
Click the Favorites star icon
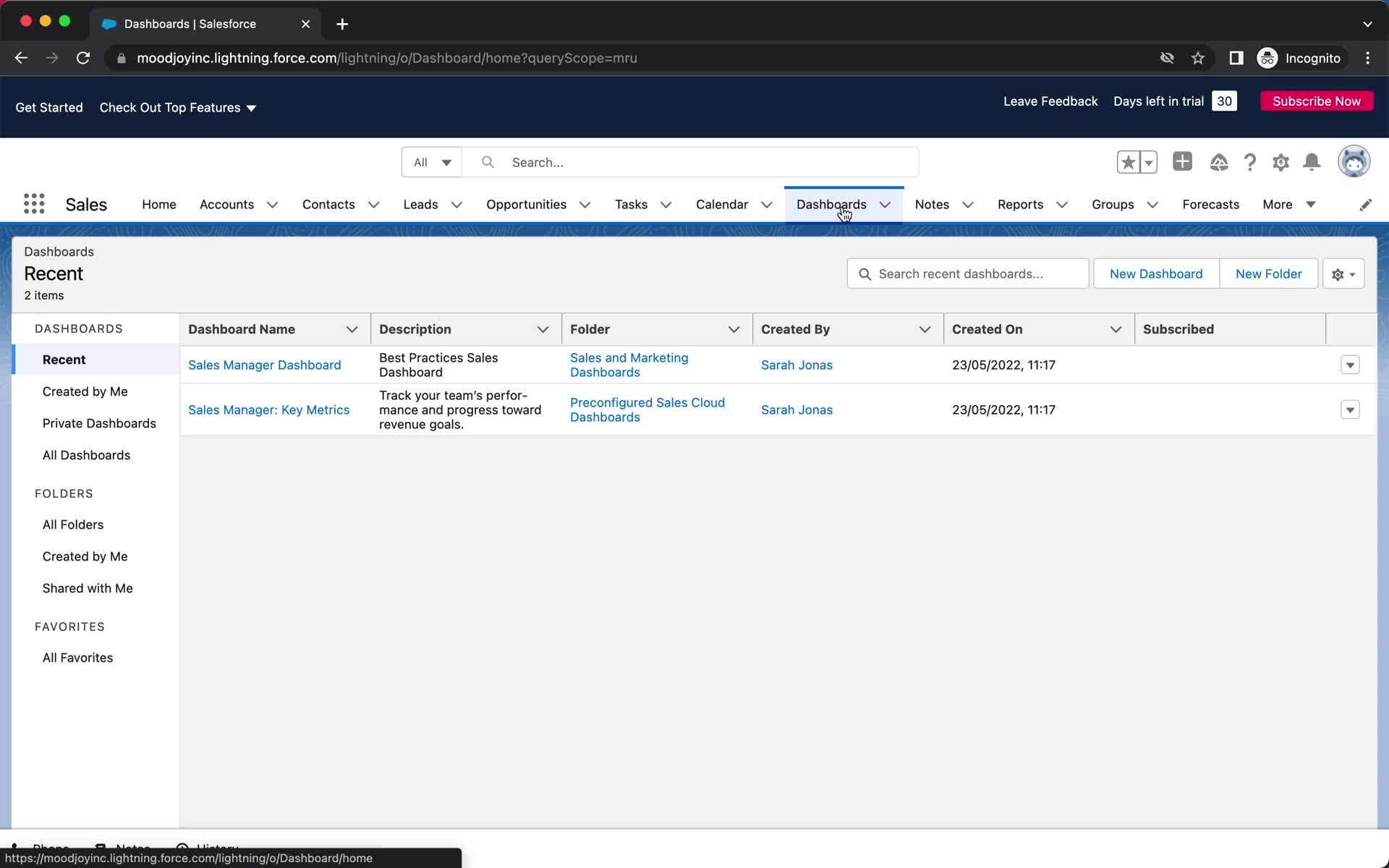[x=1128, y=162]
